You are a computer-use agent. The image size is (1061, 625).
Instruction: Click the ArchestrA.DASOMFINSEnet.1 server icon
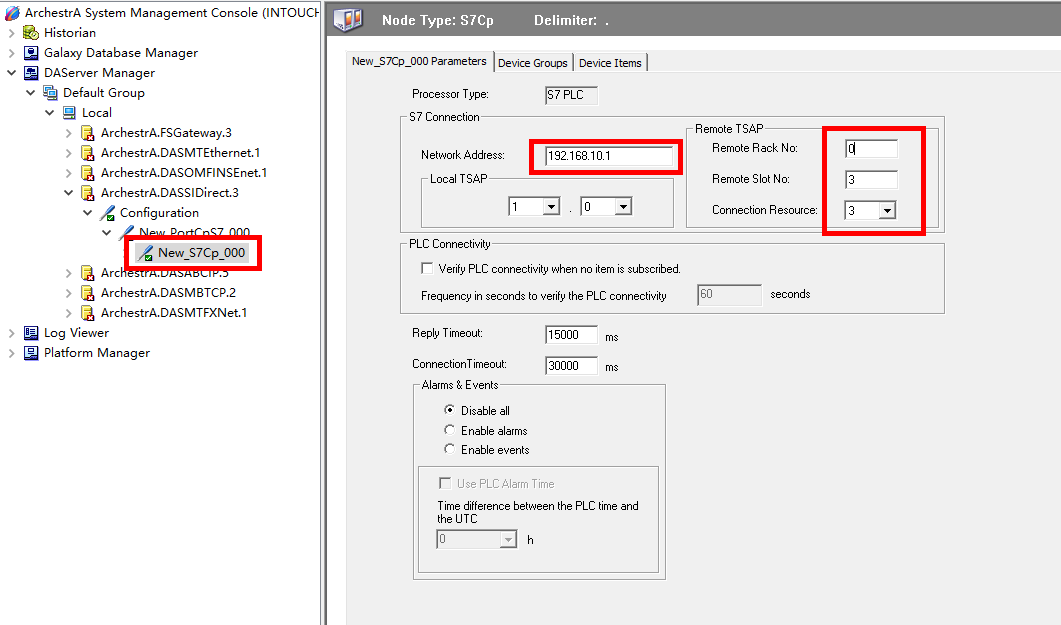coord(87,172)
